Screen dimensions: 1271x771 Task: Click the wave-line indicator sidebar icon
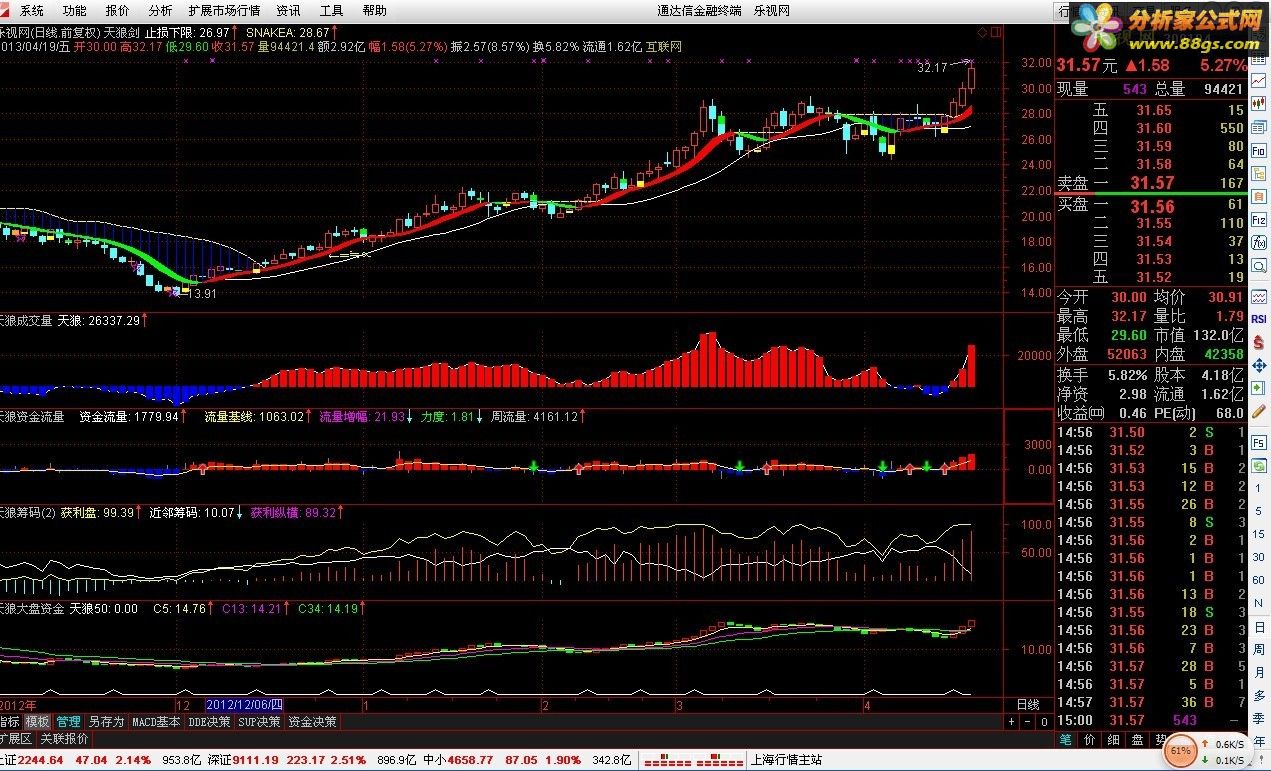pos(1259,296)
